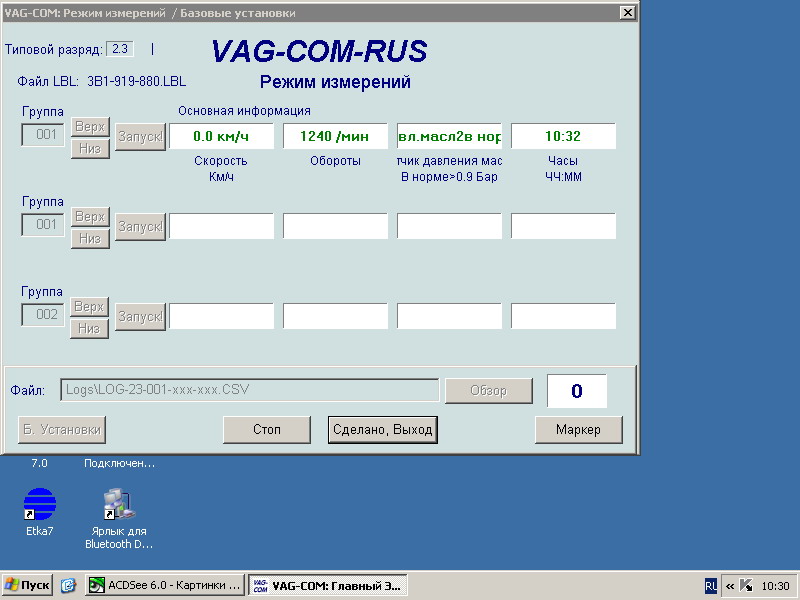Click the taskbar clock 10:30

(776, 586)
